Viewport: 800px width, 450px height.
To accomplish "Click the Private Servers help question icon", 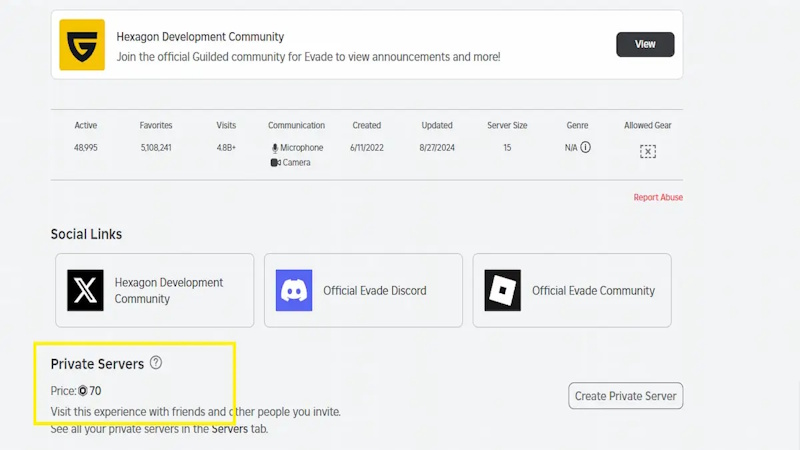I will click(156, 363).
